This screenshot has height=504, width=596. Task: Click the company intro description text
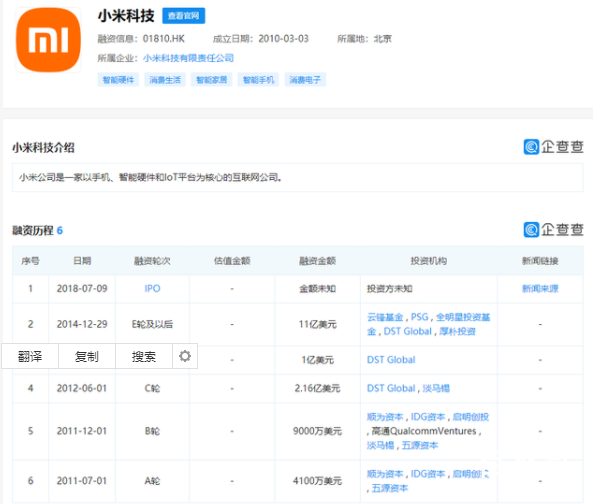[x=151, y=178]
